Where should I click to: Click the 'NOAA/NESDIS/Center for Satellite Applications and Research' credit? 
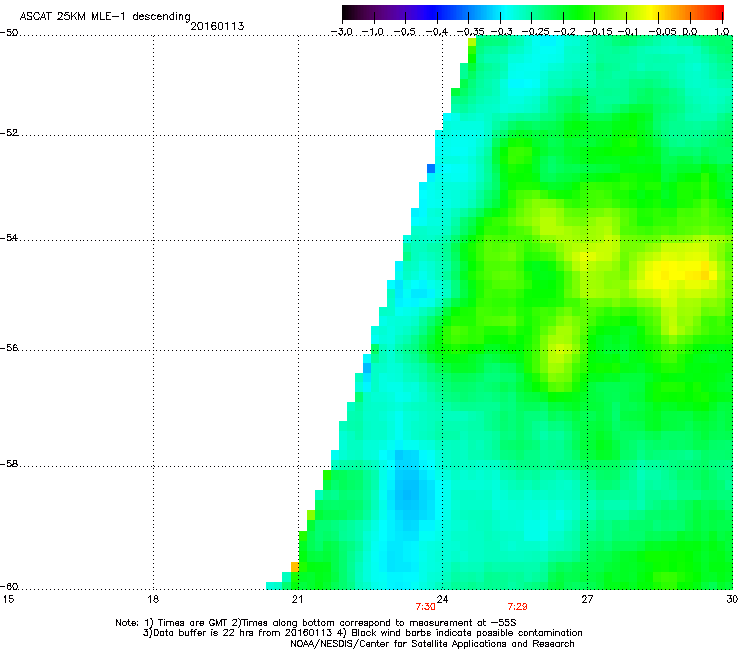point(432,644)
